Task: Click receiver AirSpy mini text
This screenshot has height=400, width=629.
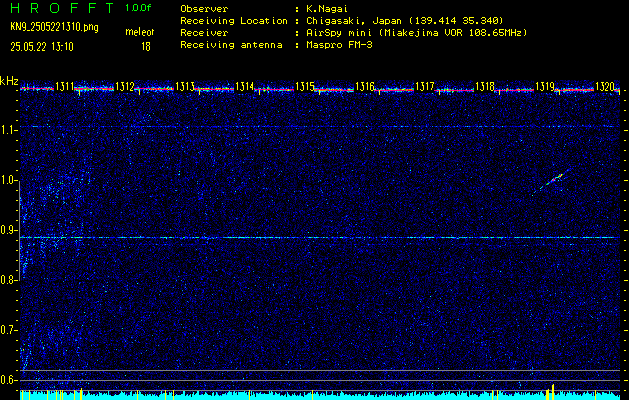Action: pos(417,33)
